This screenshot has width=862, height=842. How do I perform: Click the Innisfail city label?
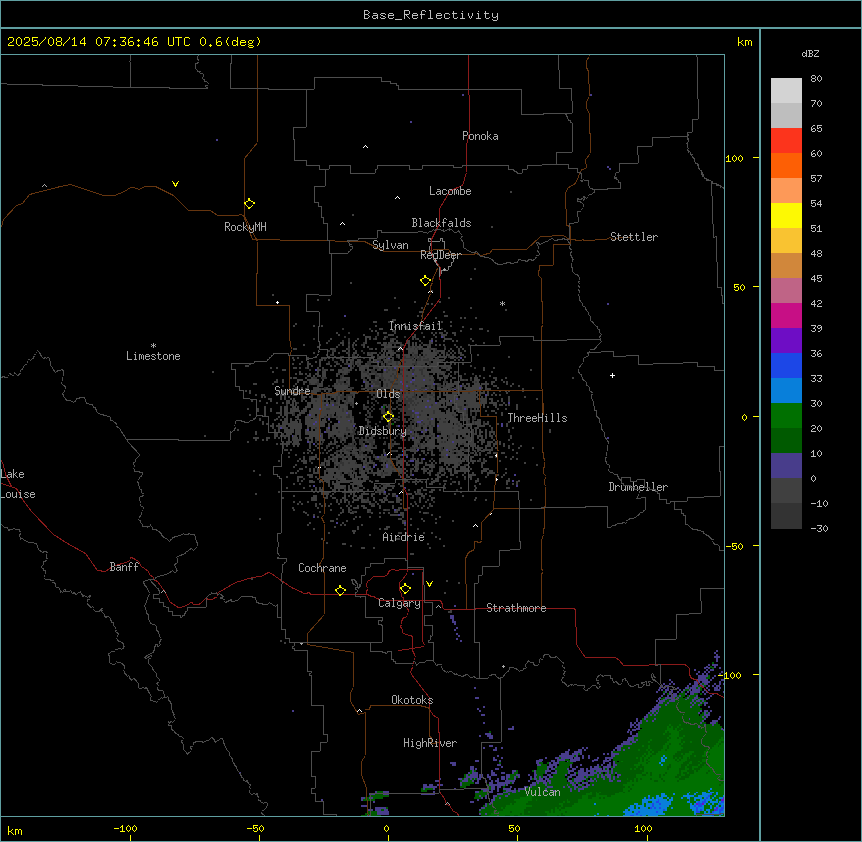coord(416,326)
